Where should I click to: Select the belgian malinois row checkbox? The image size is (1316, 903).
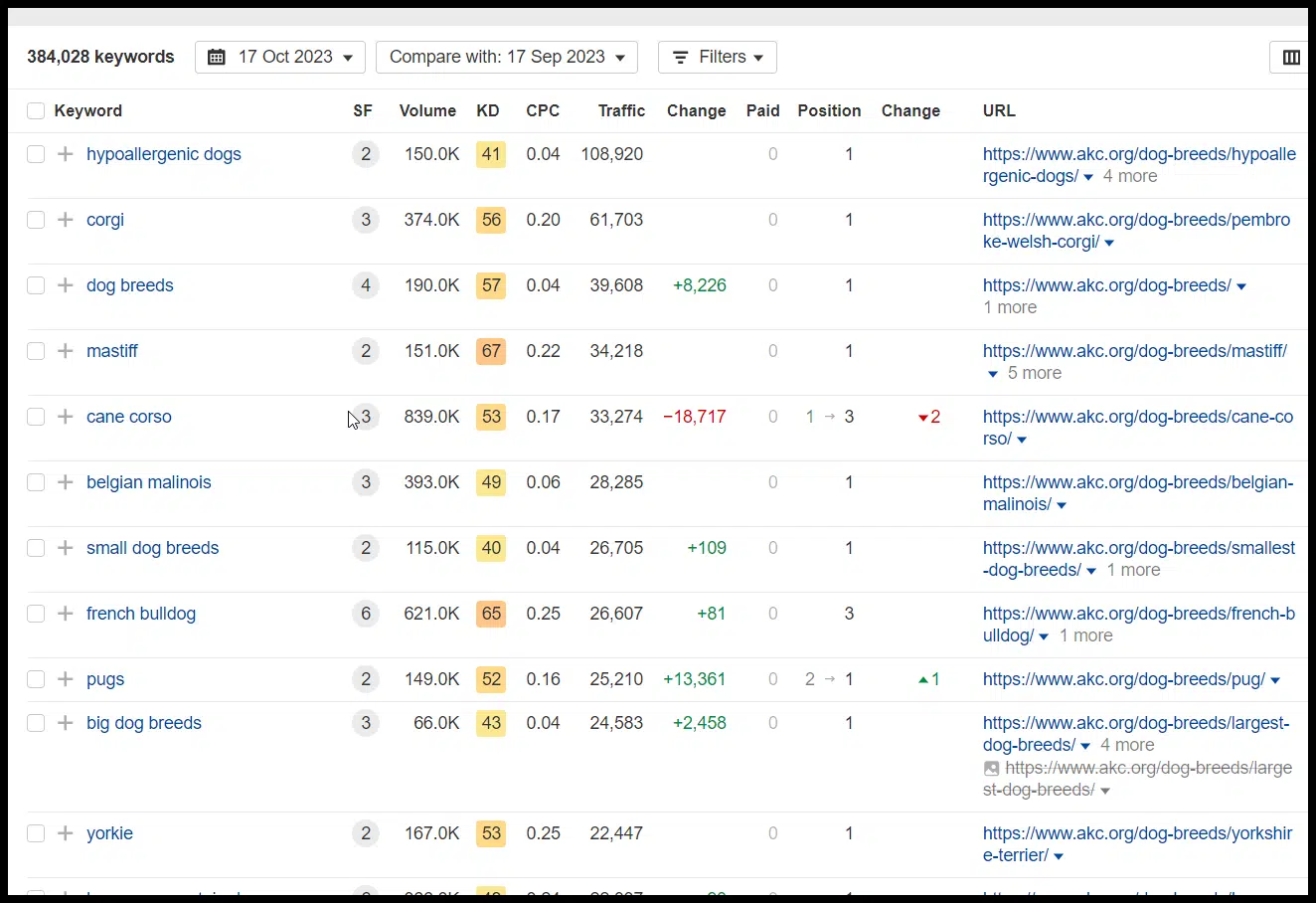click(x=36, y=482)
